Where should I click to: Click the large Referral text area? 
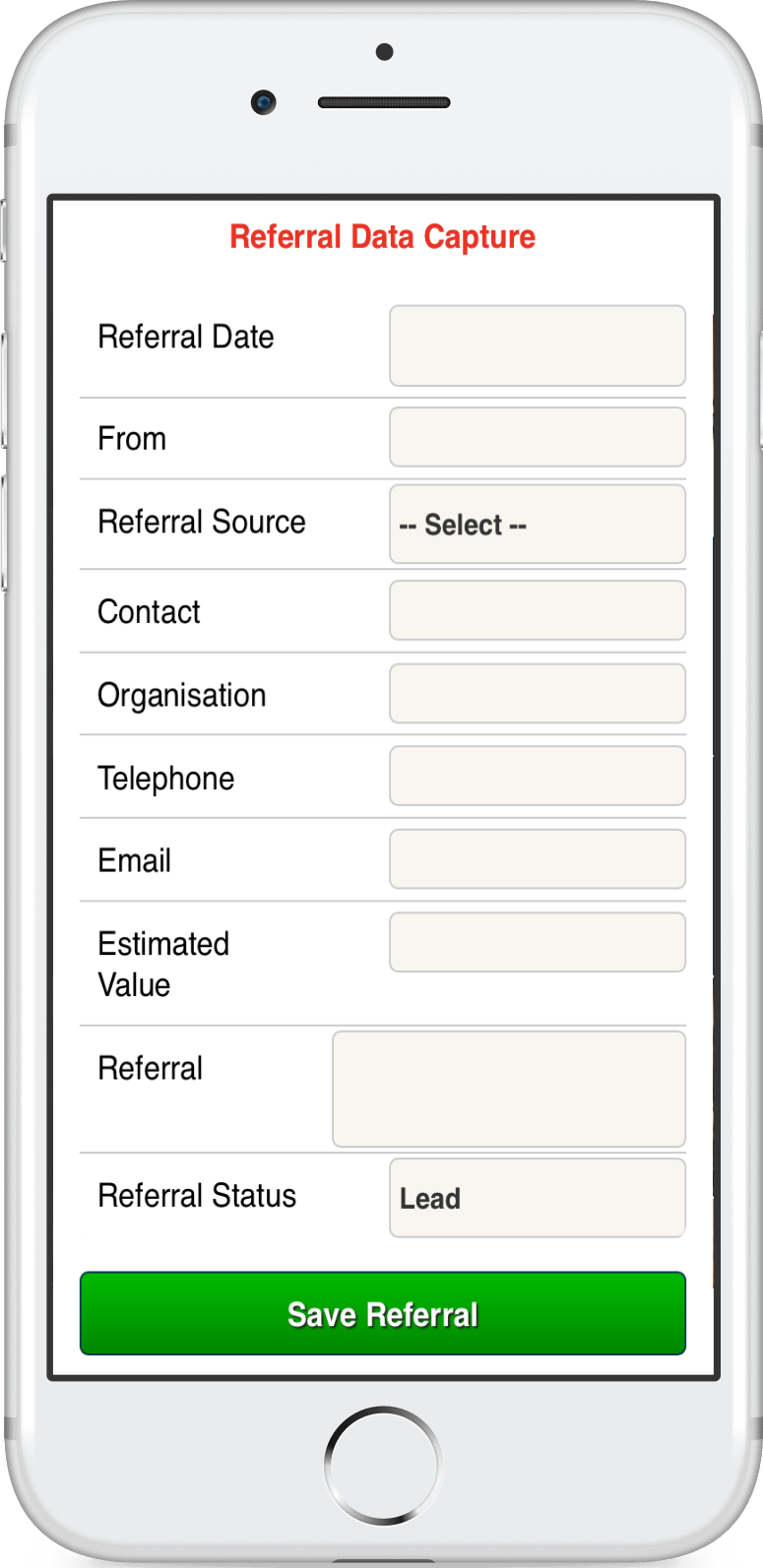[x=508, y=1089]
